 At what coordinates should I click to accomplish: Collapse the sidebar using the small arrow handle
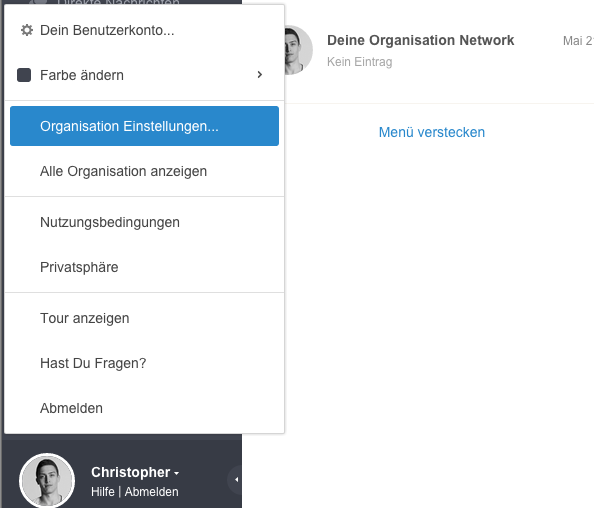pos(236,480)
